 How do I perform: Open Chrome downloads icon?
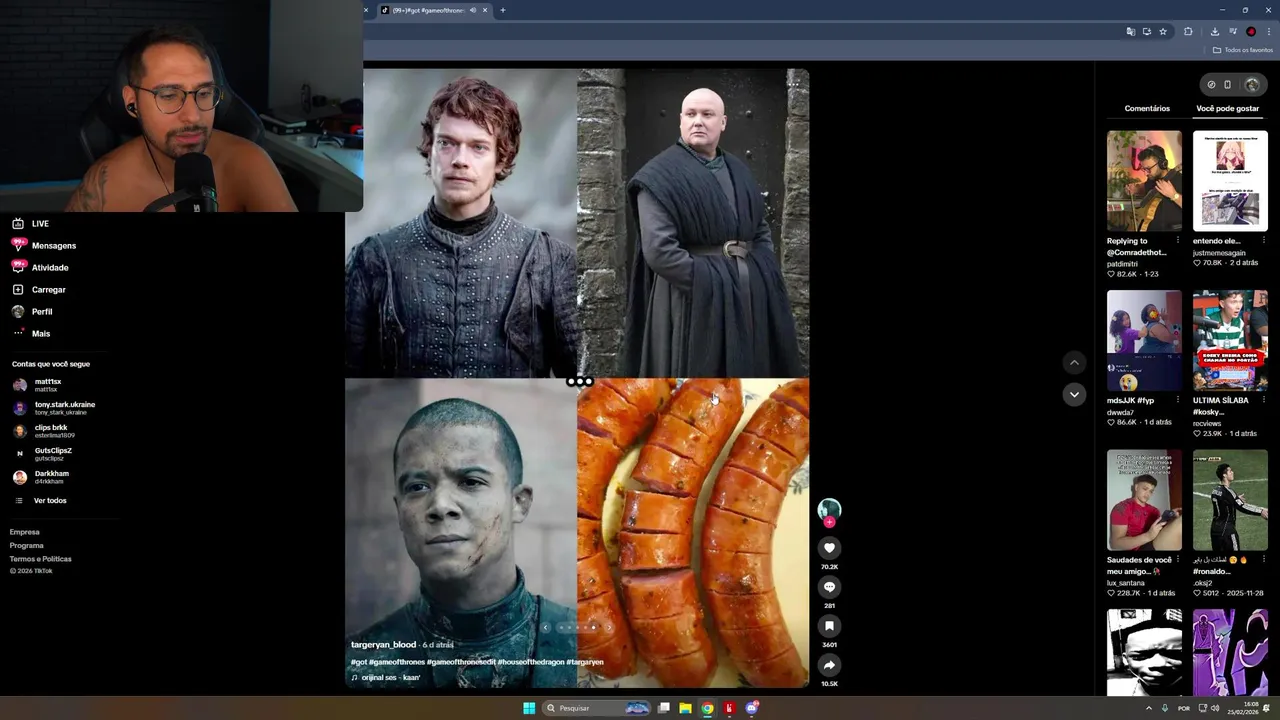pos(1215,31)
